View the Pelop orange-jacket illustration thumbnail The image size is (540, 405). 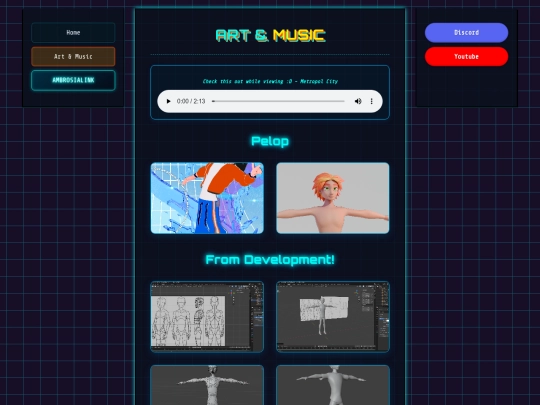207,198
